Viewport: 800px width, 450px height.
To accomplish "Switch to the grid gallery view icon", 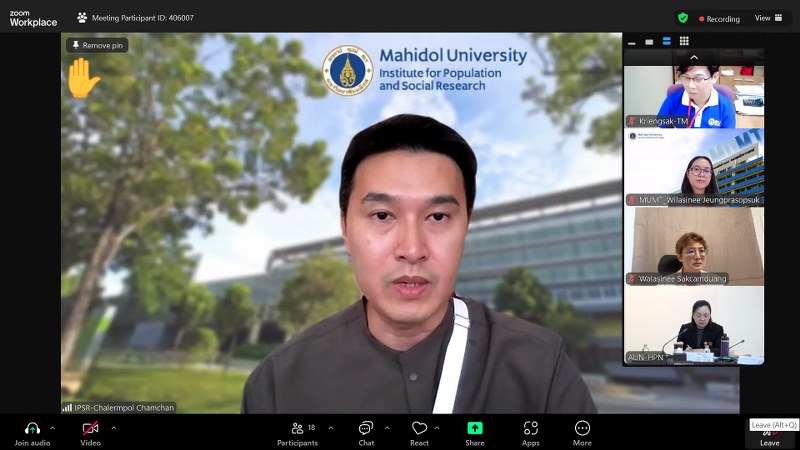I will (684, 41).
